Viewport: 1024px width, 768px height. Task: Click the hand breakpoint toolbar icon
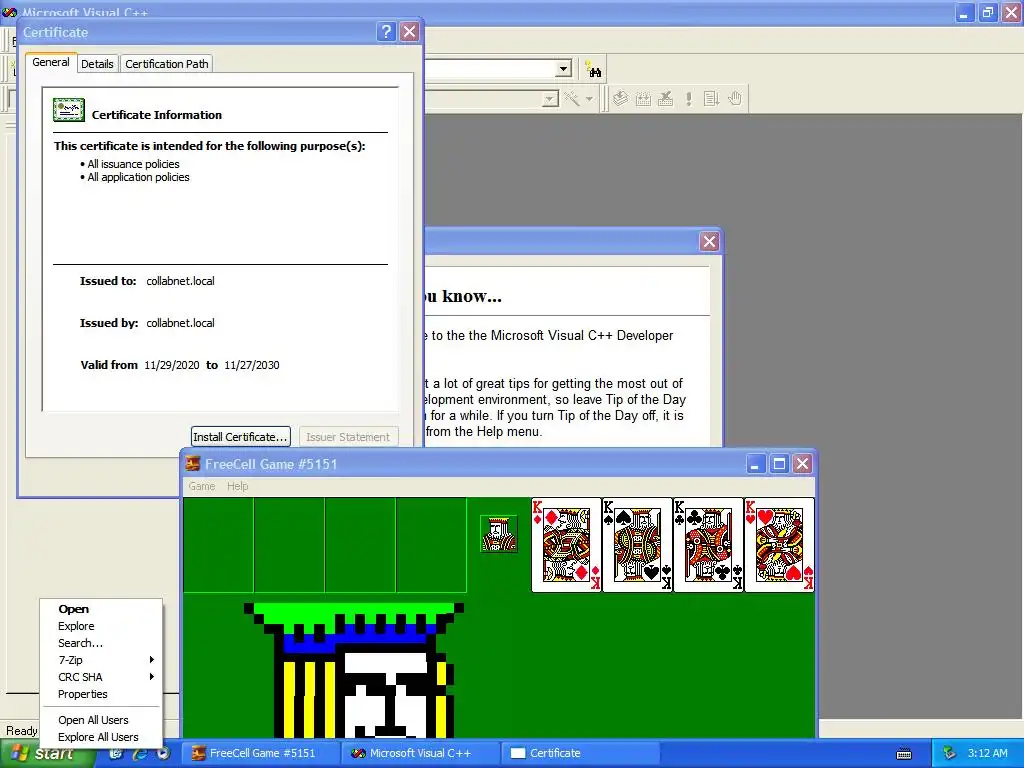pos(735,99)
